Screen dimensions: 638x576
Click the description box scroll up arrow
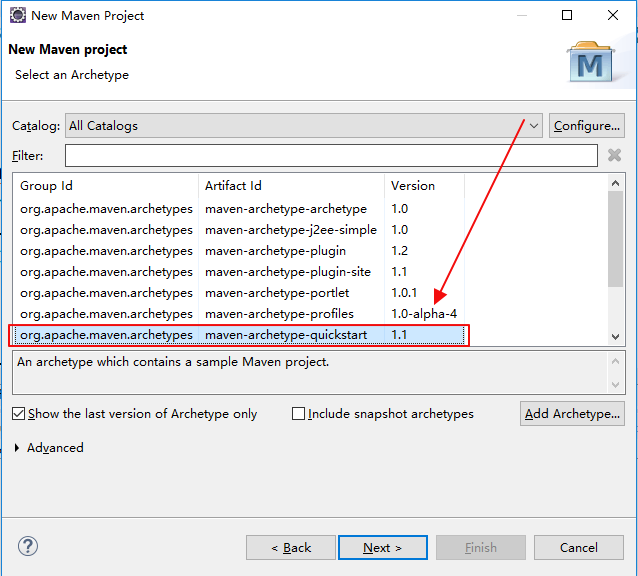tap(615, 361)
